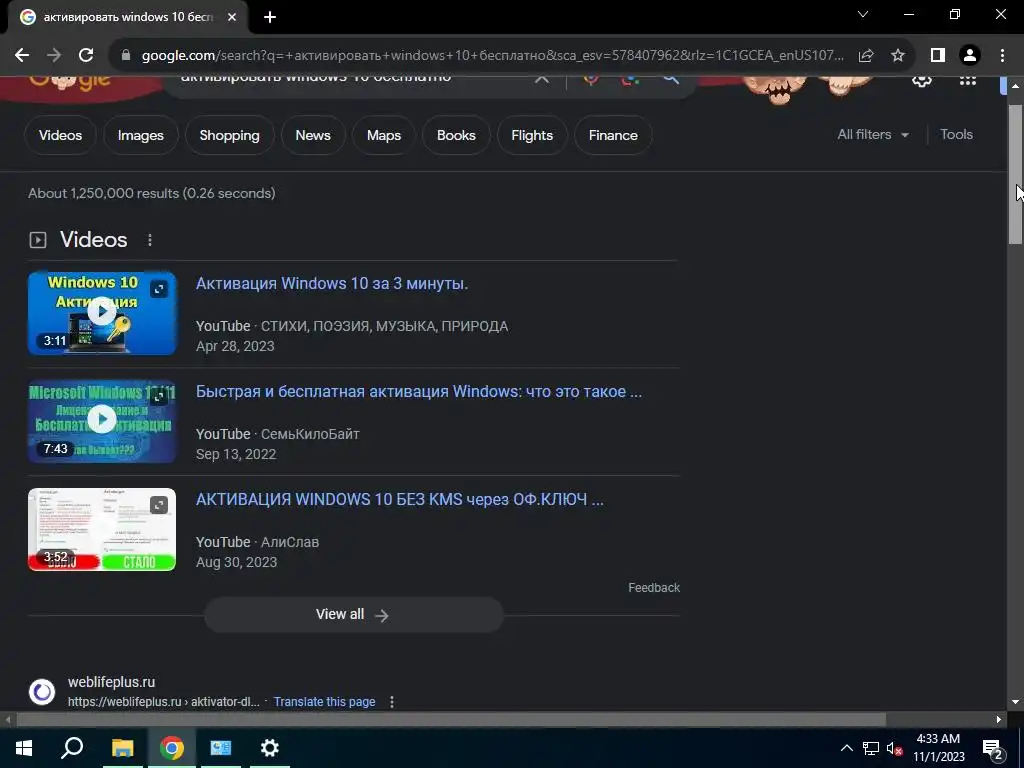This screenshot has width=1024, height=768.
Task: Close the активировать windows 10 tab
Action: pyautogui.click(x=232, y=17)
